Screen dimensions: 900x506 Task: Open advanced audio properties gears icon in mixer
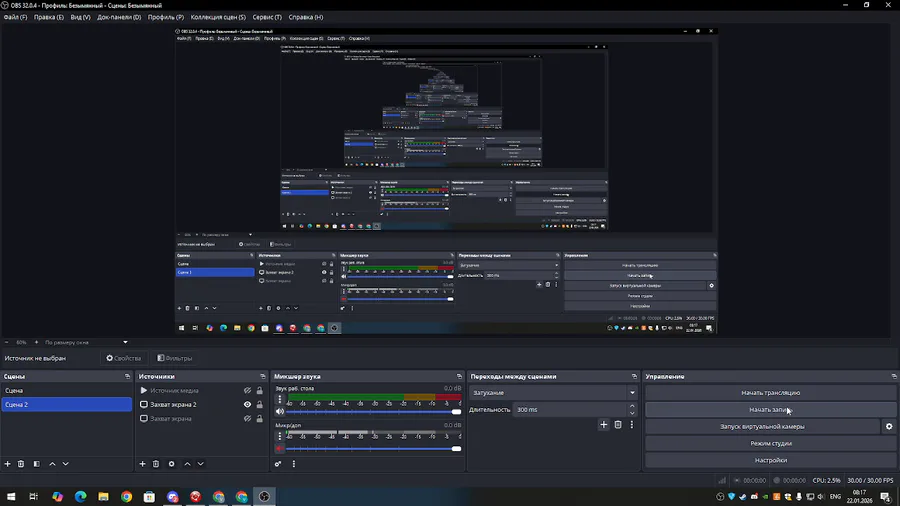(x=278, y=464)
